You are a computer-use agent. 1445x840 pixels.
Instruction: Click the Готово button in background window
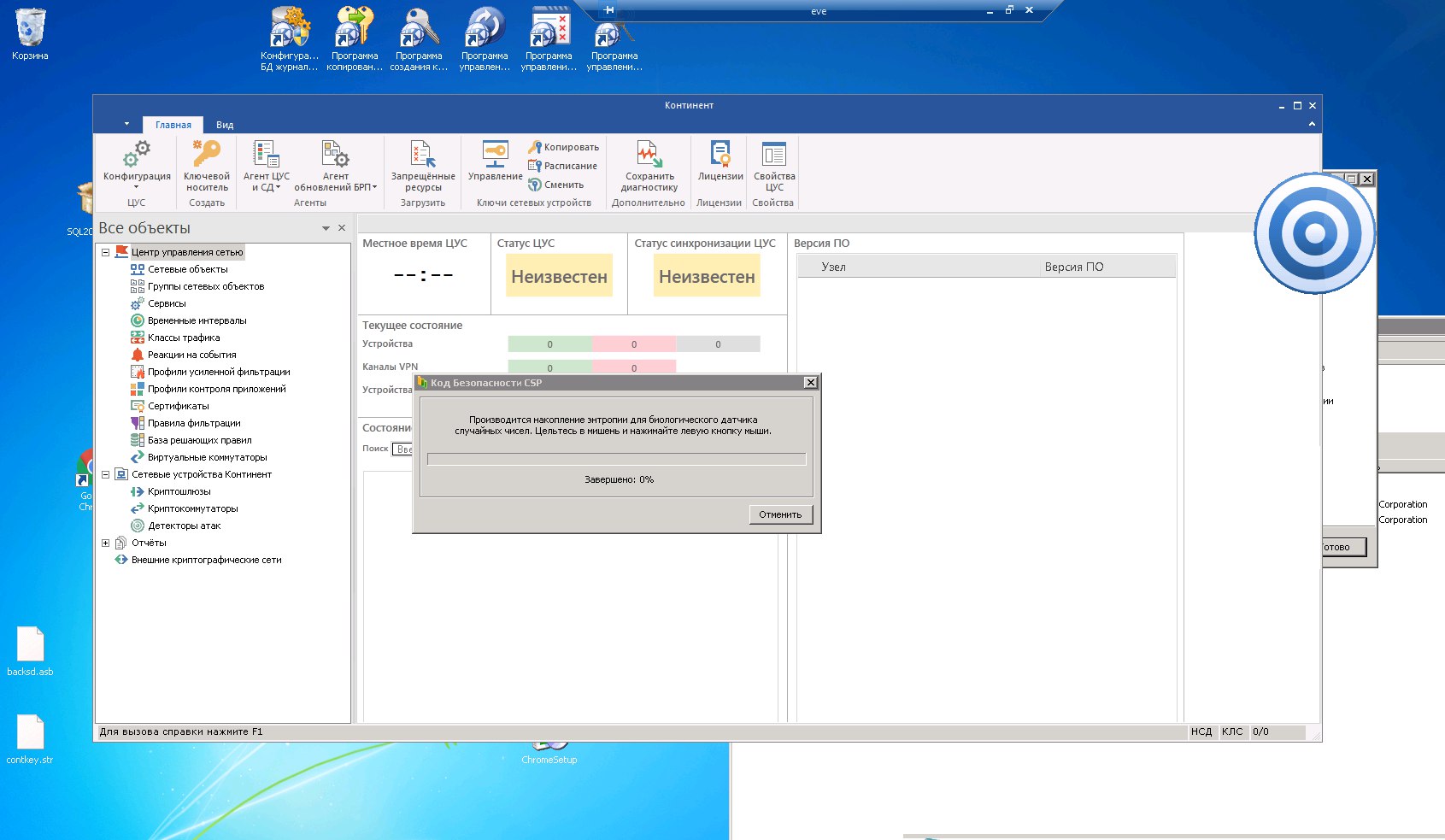pyautogui.click(x=1343, y=547)
